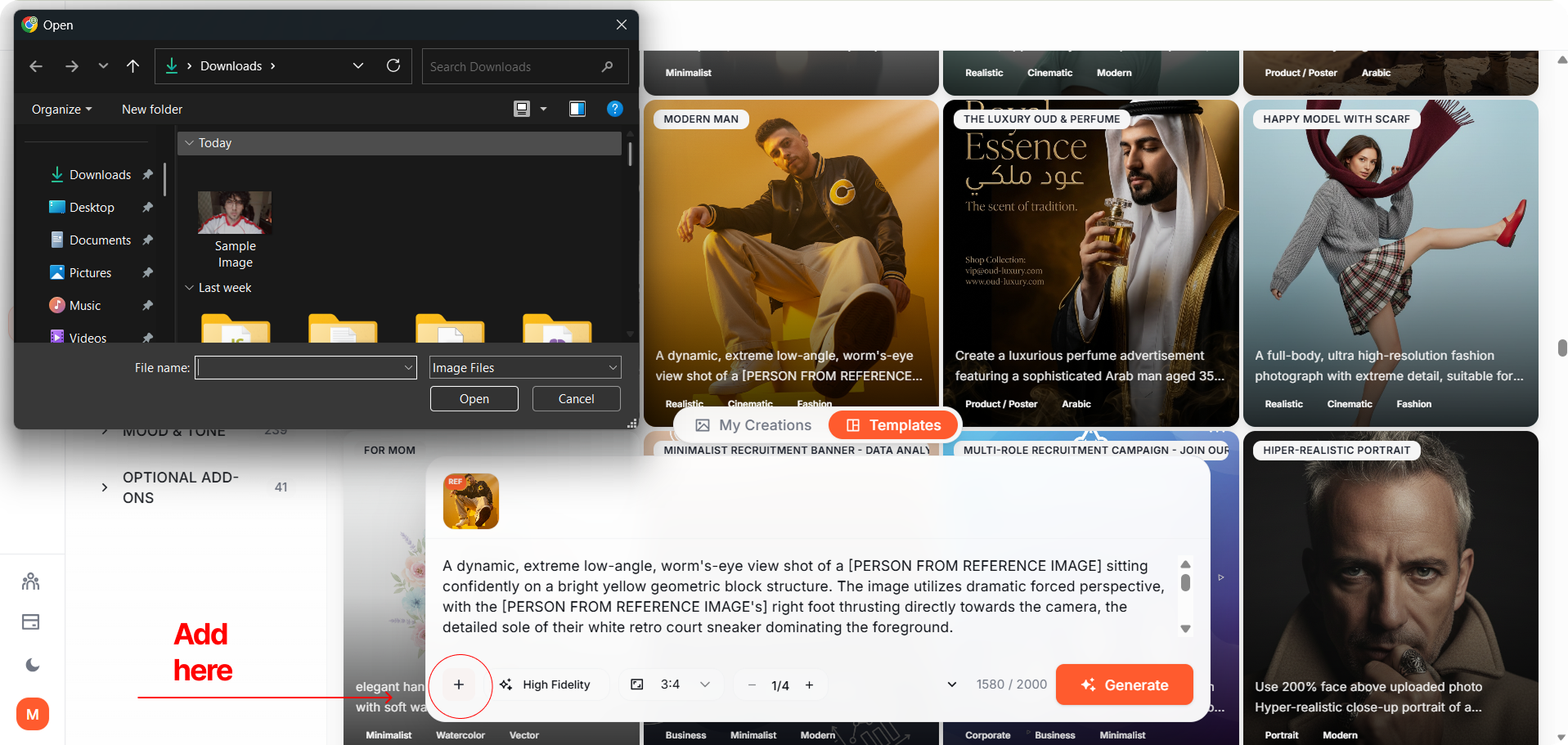Increase image count with plus
1568x745 pixels.
810,685
